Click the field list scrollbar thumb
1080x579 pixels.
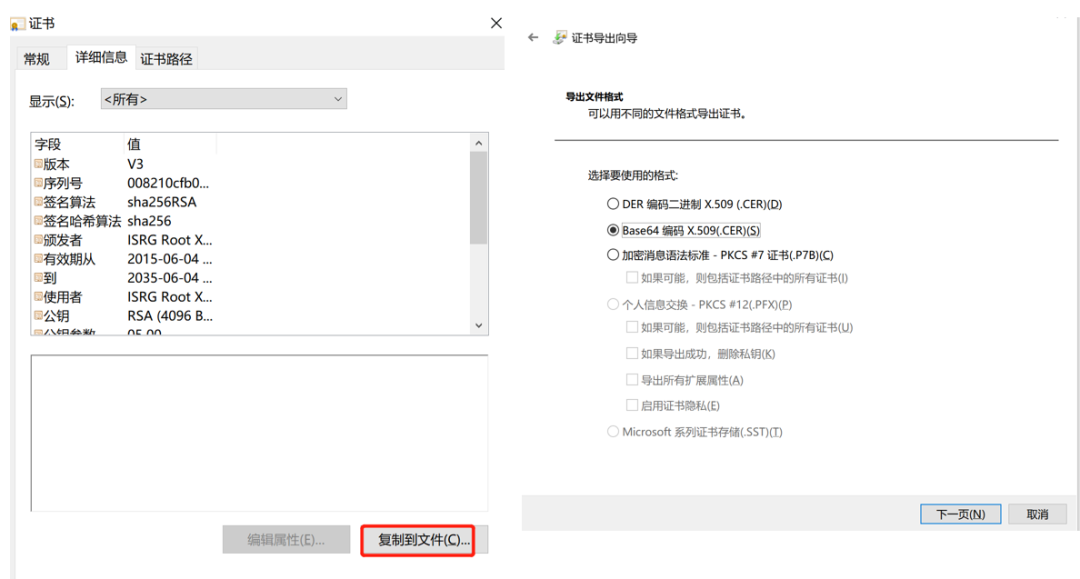479,198
